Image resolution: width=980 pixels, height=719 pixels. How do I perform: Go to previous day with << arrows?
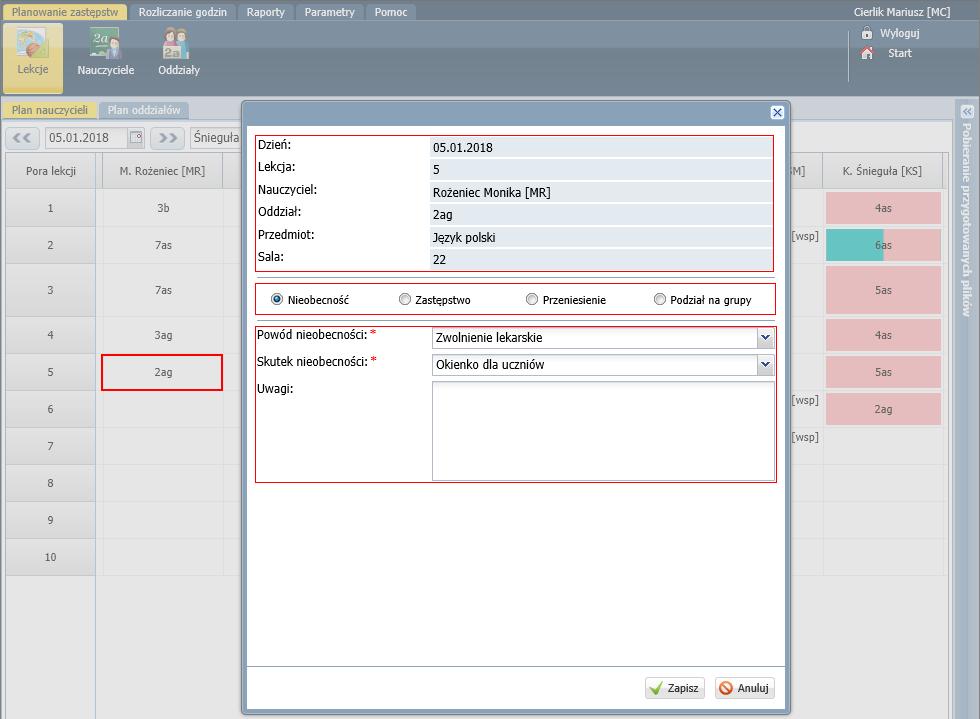[x=22, y=138]
